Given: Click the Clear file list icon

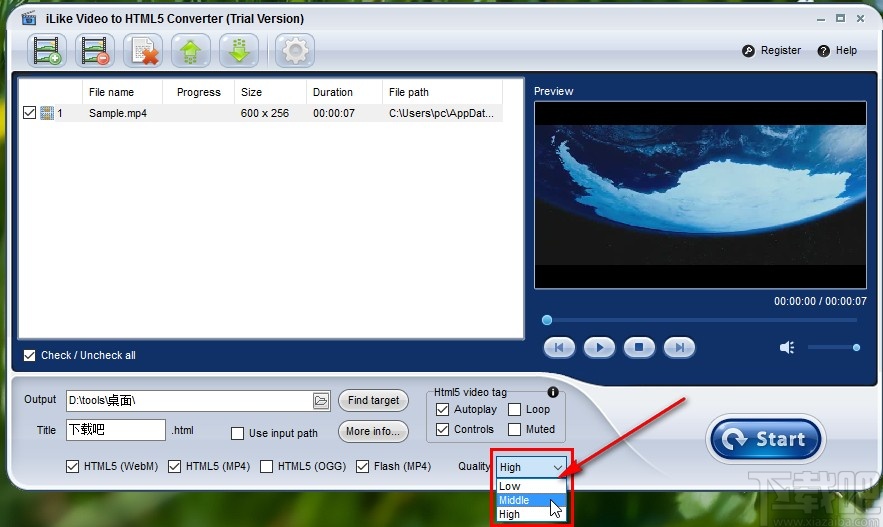Looking at the screenshot, I should [143, 51].
